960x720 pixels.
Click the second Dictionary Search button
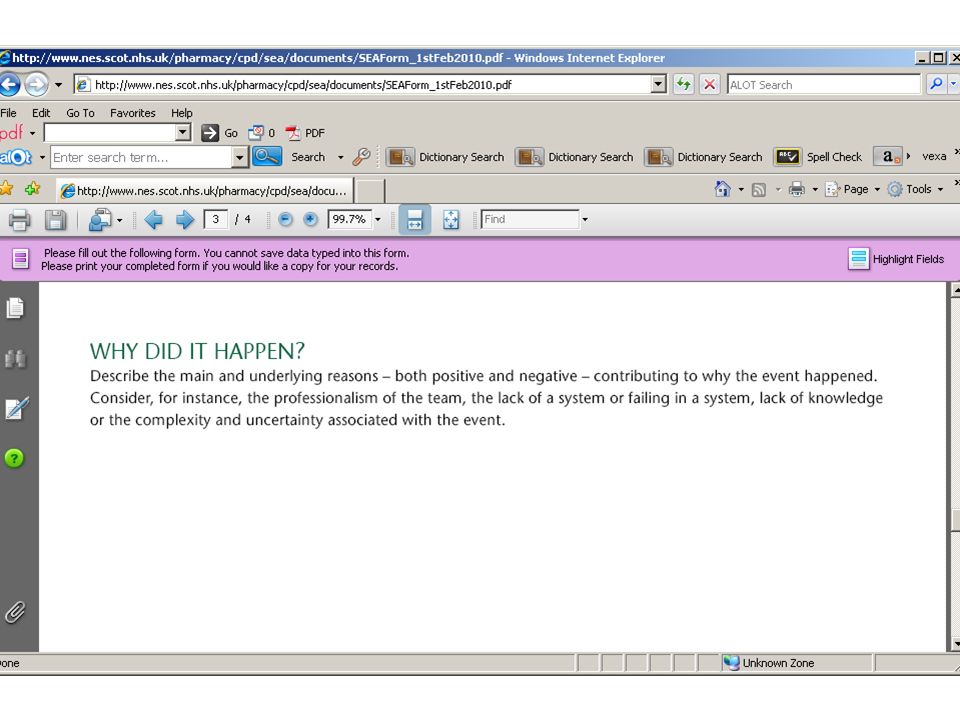coord(575,157)
